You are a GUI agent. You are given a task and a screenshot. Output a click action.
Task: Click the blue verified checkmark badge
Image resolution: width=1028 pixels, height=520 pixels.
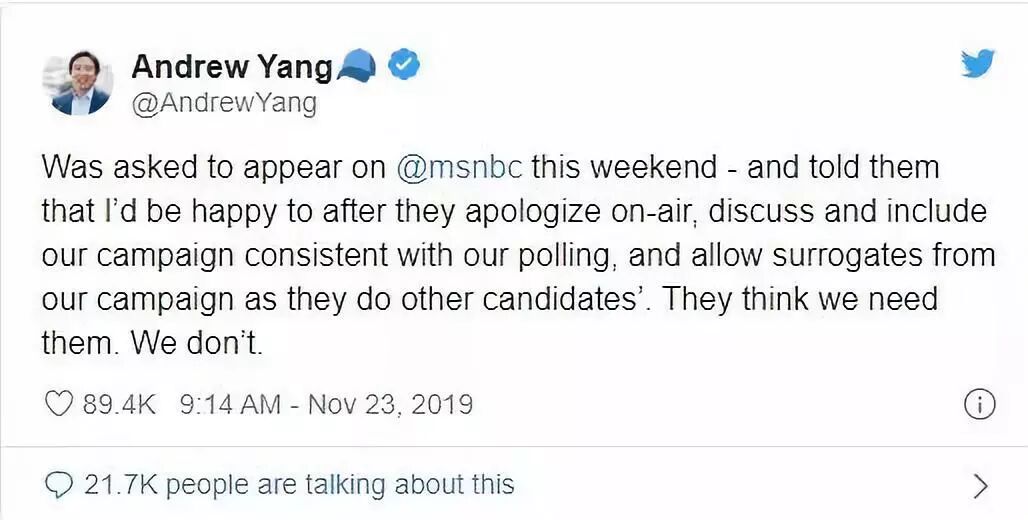click(x=403, y=67)
